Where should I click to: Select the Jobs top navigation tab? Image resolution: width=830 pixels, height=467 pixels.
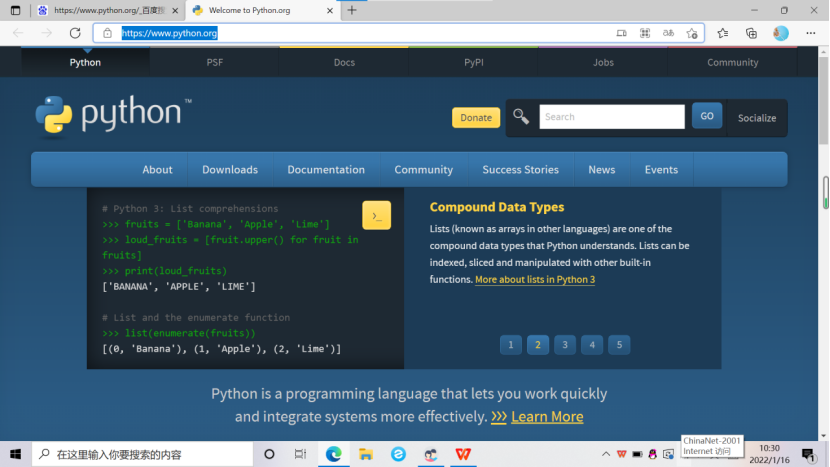click(603, 62)
